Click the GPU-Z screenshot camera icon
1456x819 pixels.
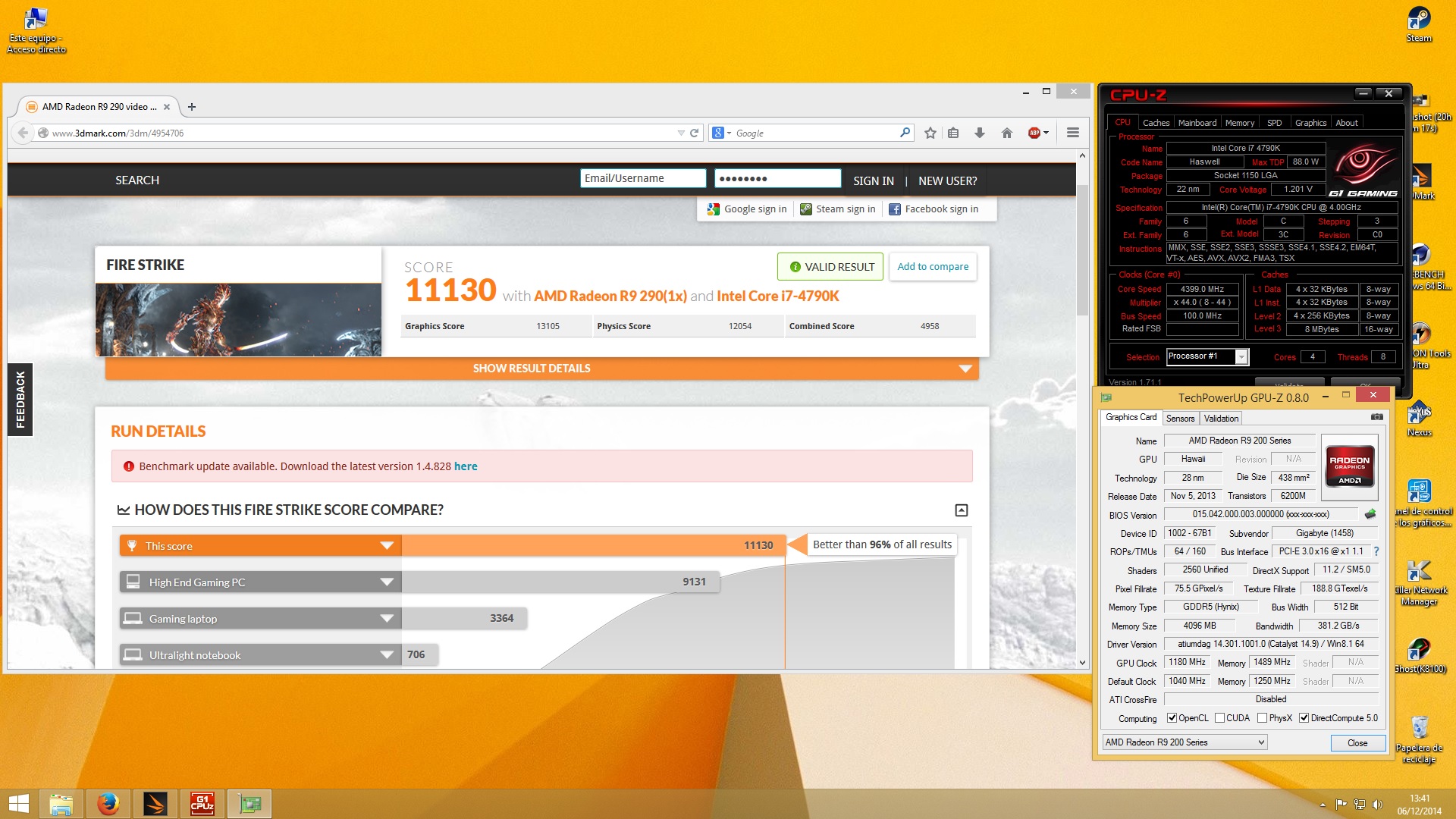coord(1376,417)
